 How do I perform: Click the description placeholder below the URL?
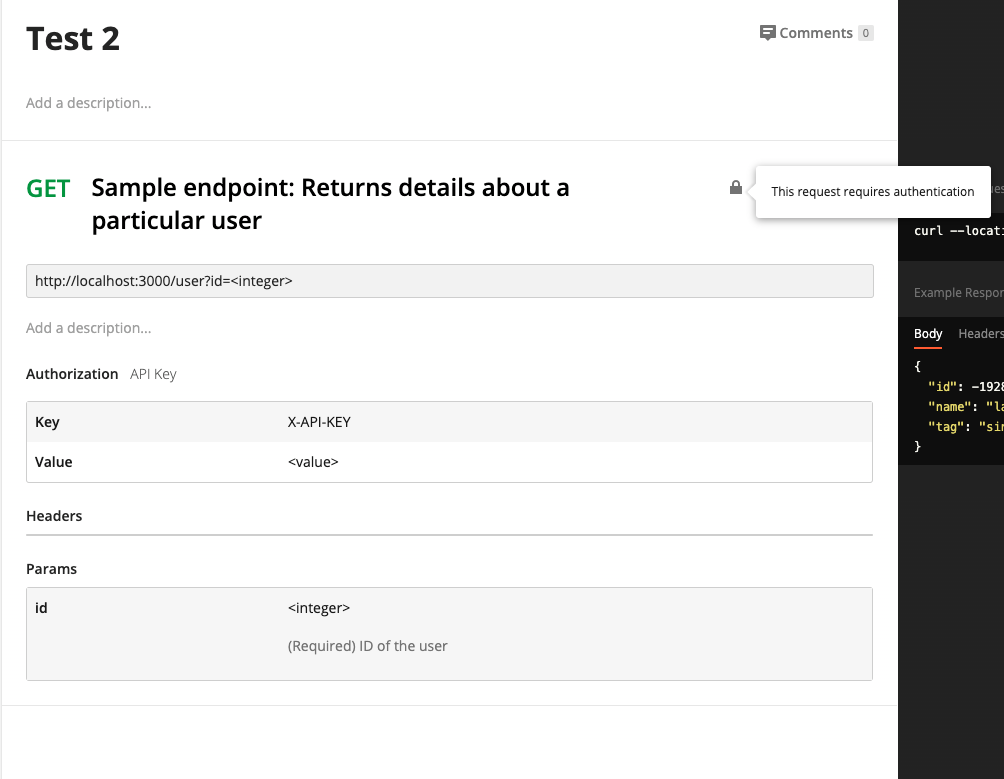88,328
